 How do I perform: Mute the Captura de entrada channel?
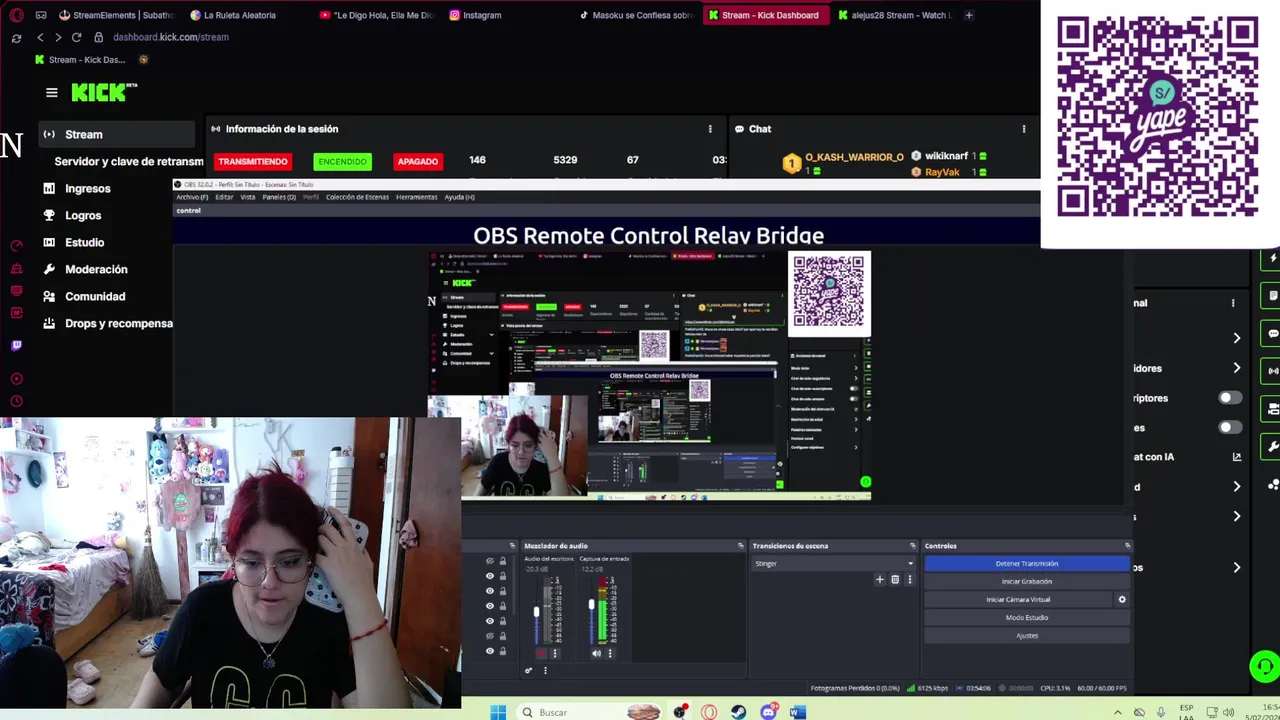pos(596,653)
